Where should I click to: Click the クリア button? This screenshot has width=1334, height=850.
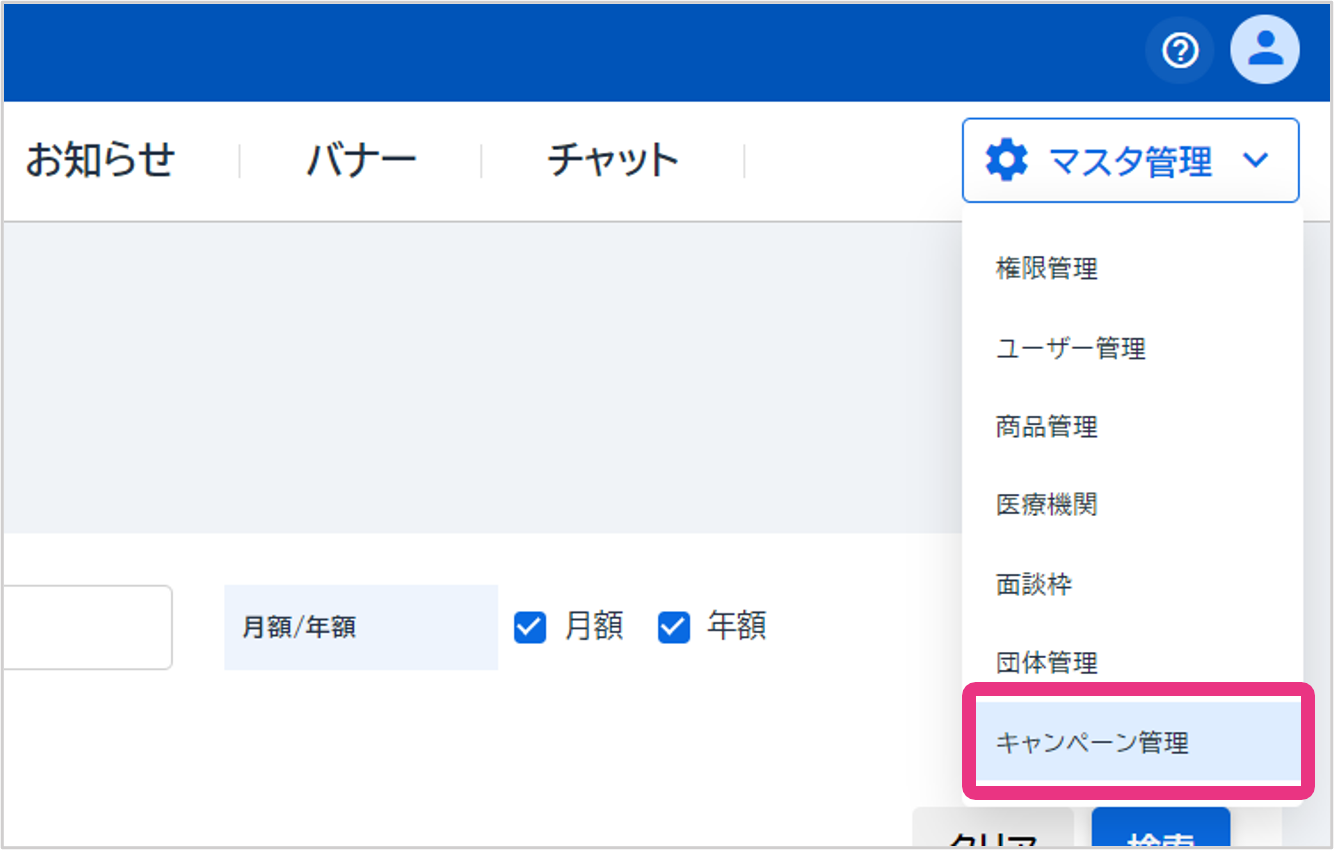click(x=992, y=834)
